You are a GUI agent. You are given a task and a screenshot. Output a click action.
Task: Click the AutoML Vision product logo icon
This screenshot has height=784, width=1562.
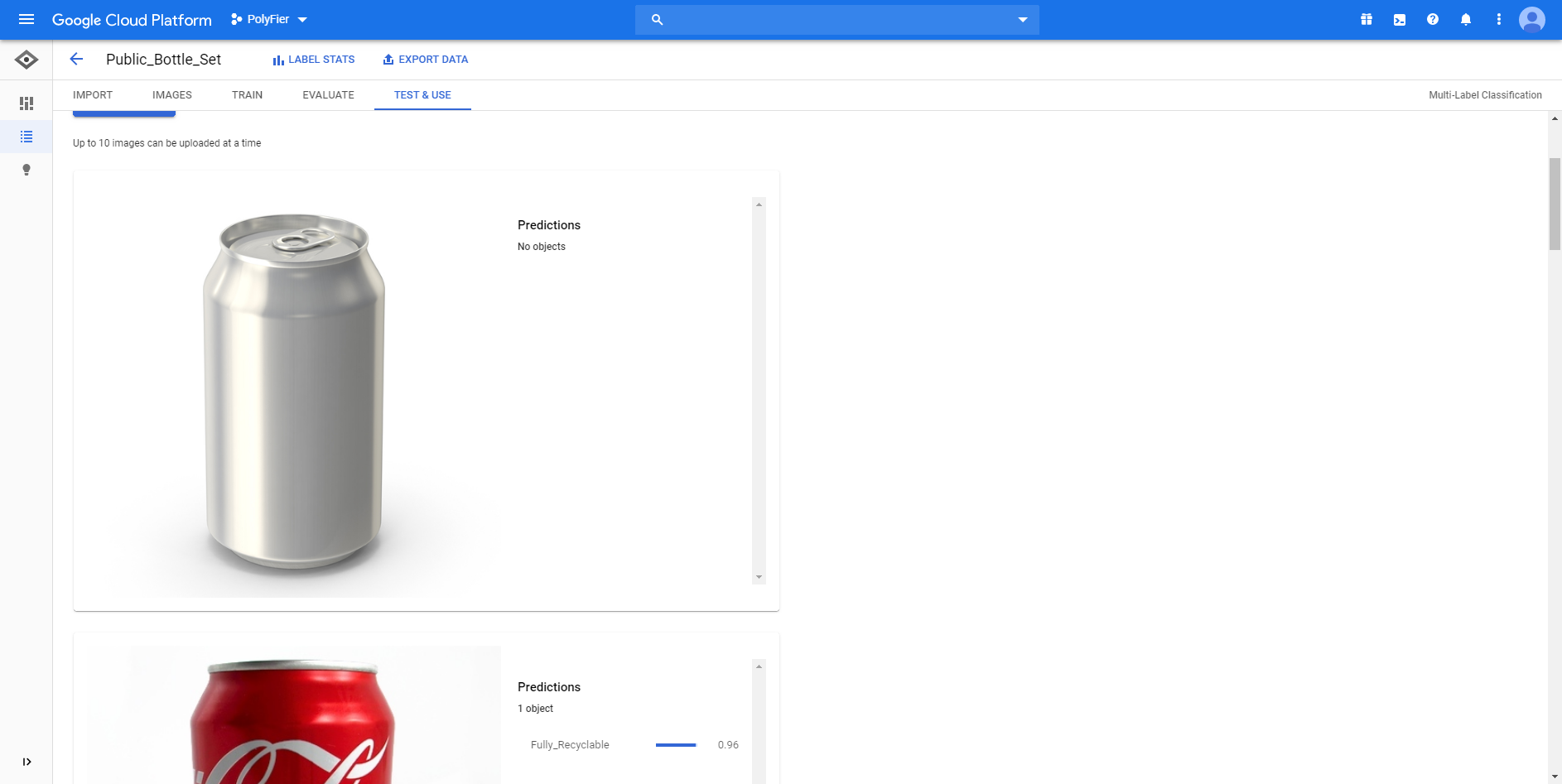27,60
